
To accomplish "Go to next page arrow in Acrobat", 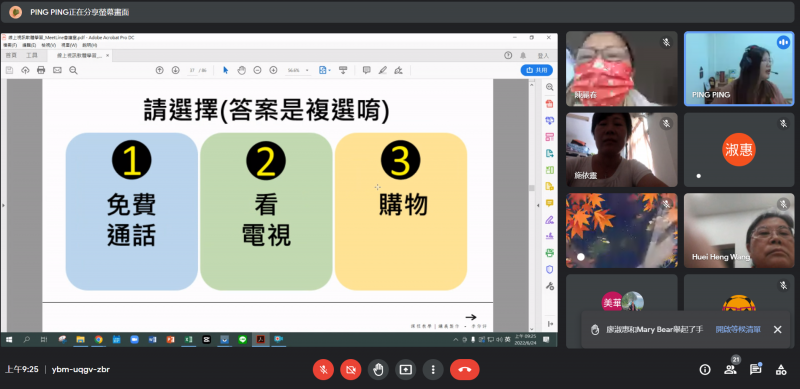I will [x=176, y=70].
